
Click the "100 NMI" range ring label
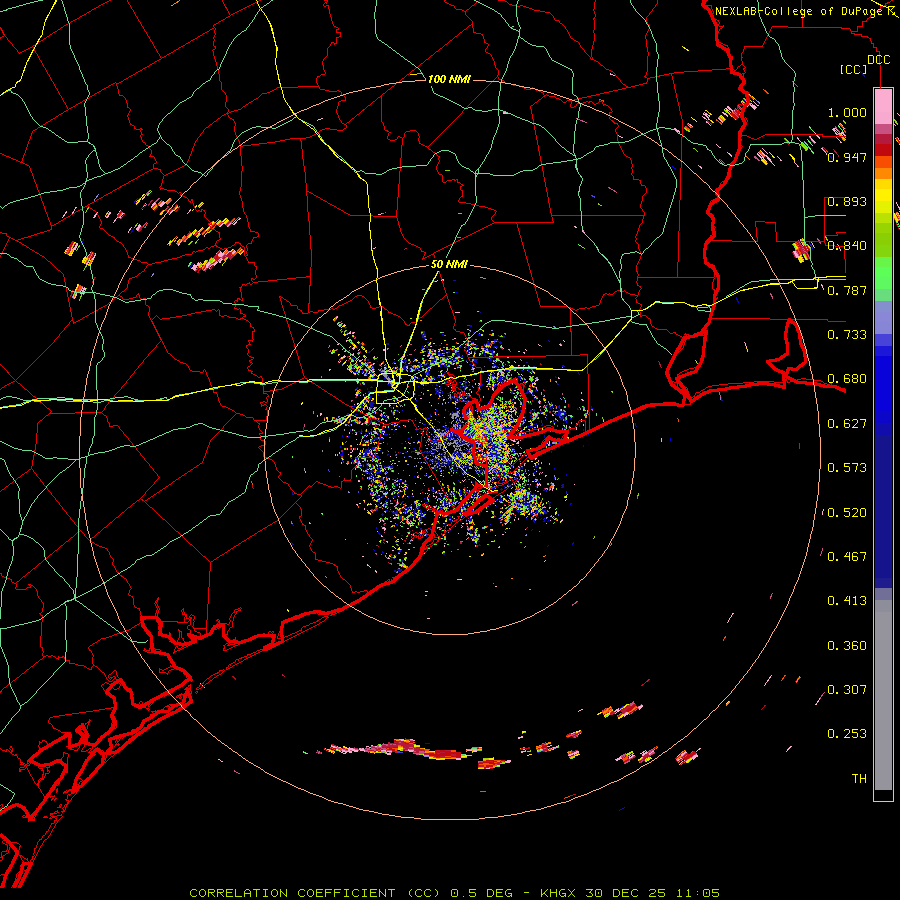[449, 79]
